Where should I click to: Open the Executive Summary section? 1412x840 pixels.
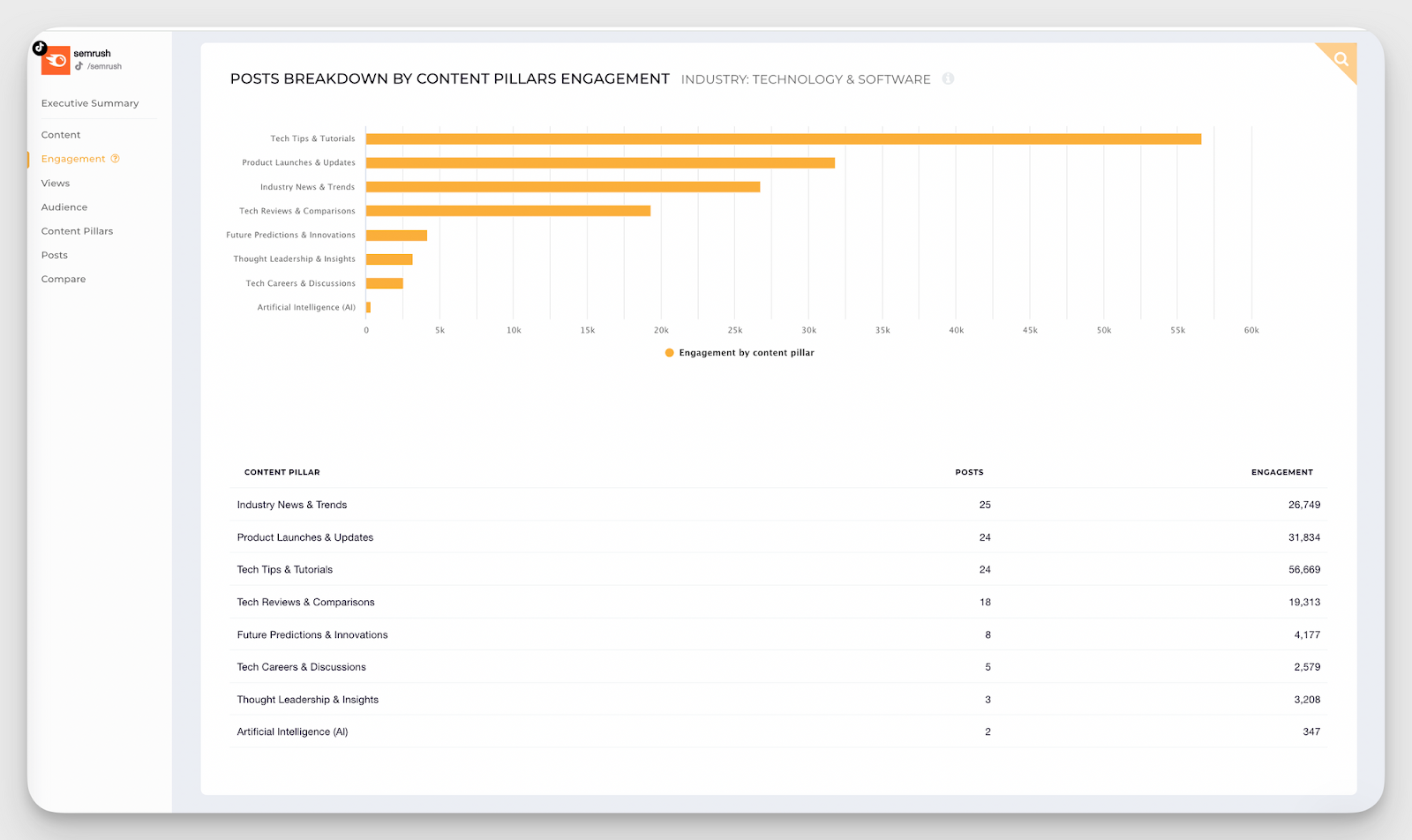pos(89,103)
